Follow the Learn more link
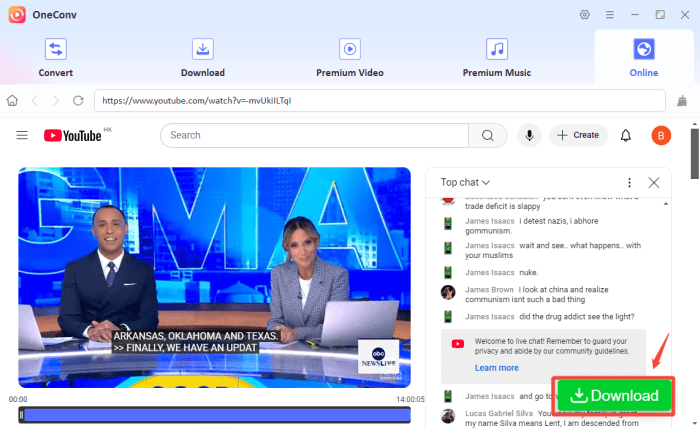 (496, 368)
